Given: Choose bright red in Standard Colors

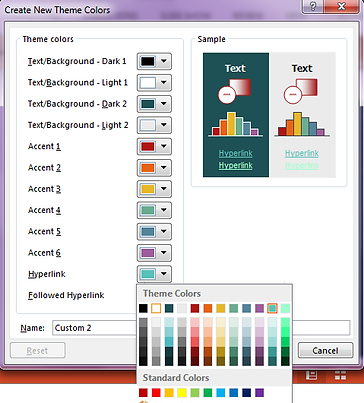Looking at the screenshot, I should coord(156,393).
